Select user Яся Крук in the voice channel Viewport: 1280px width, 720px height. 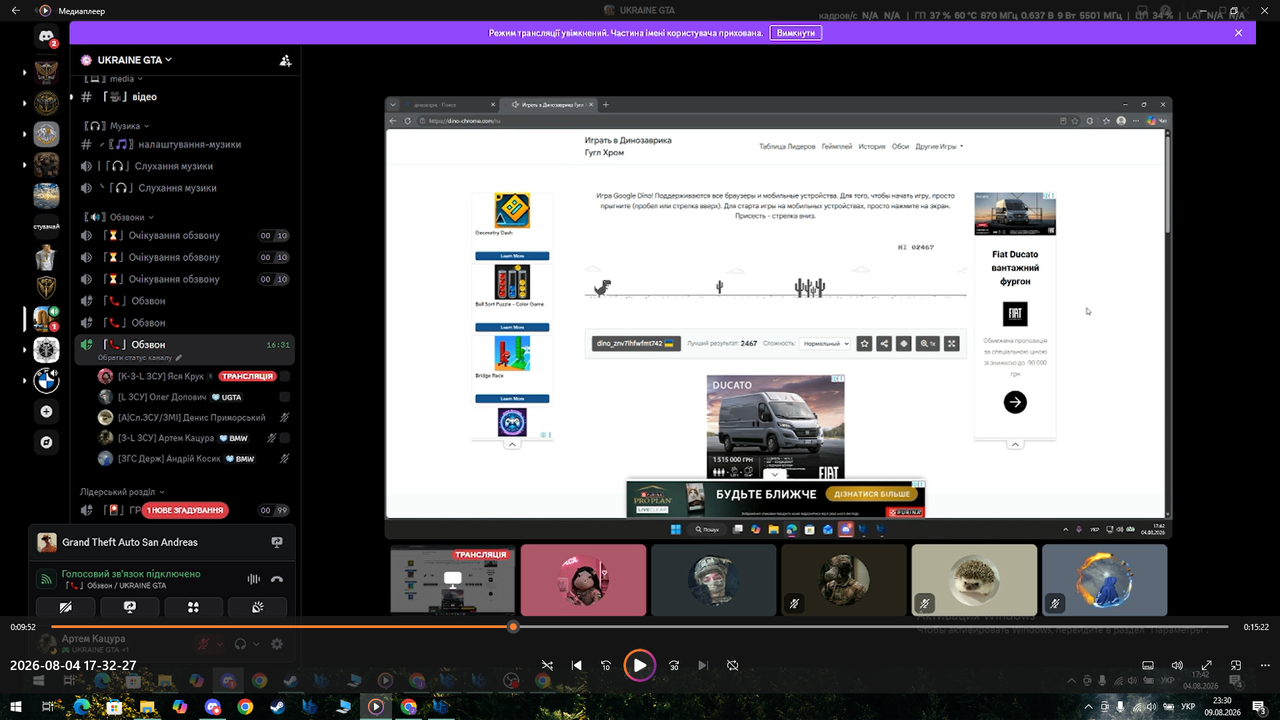pos(193,376)
